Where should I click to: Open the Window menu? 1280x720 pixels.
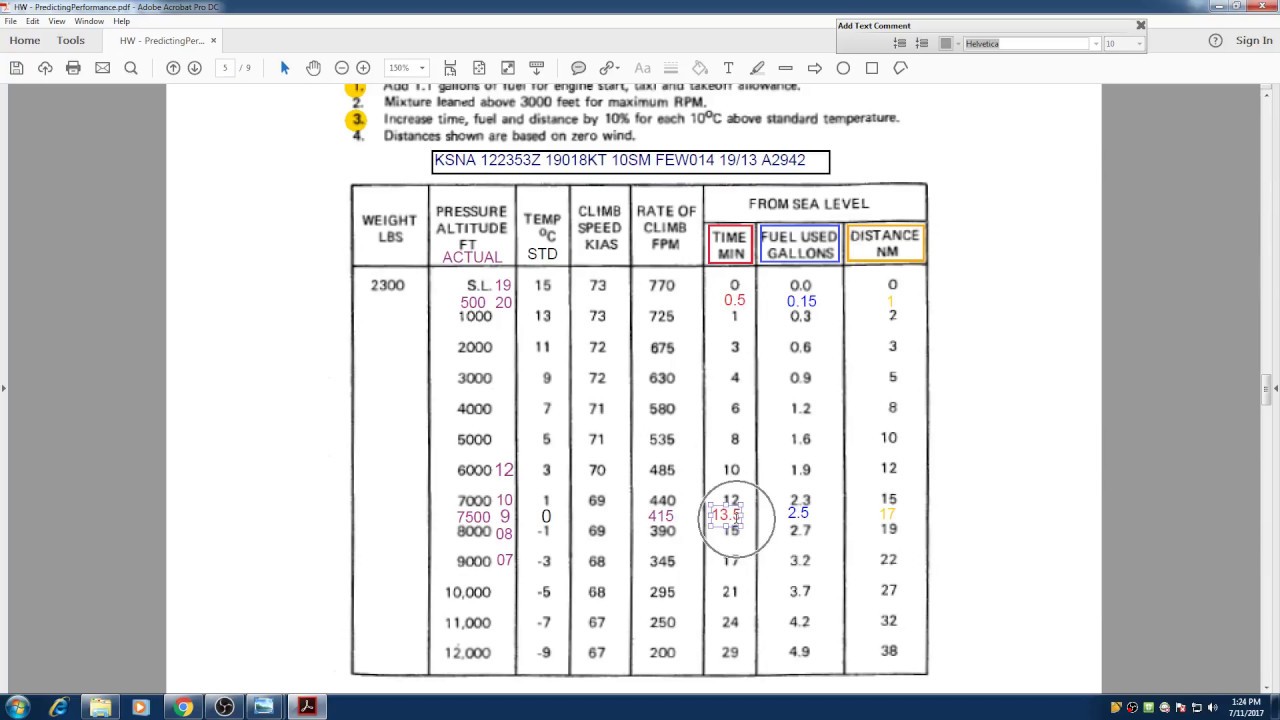89,21
